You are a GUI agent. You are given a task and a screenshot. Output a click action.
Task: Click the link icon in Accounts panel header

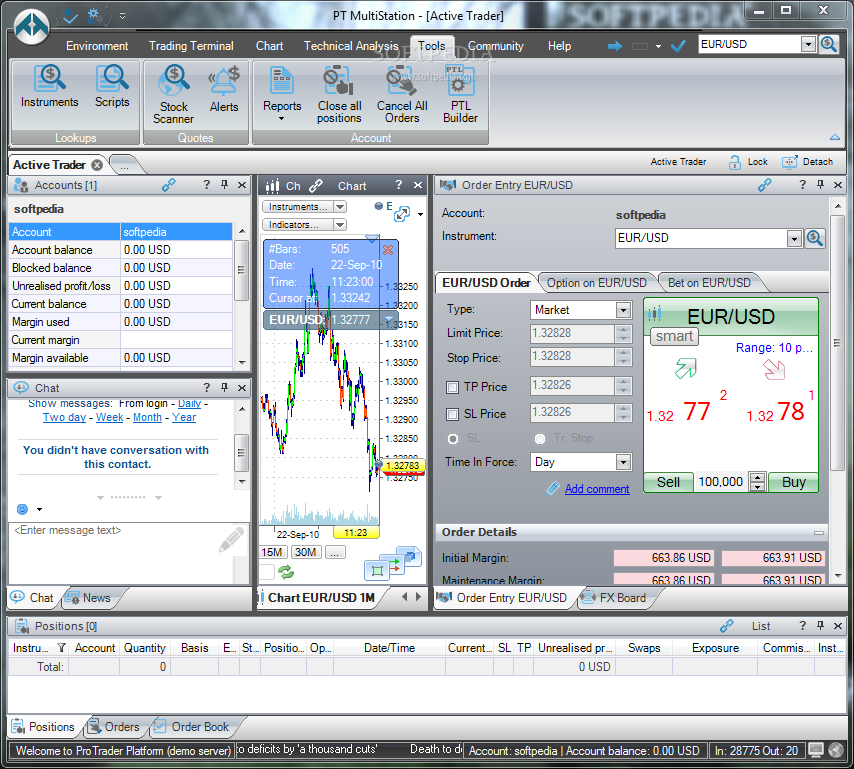click(x=169, y=185)
